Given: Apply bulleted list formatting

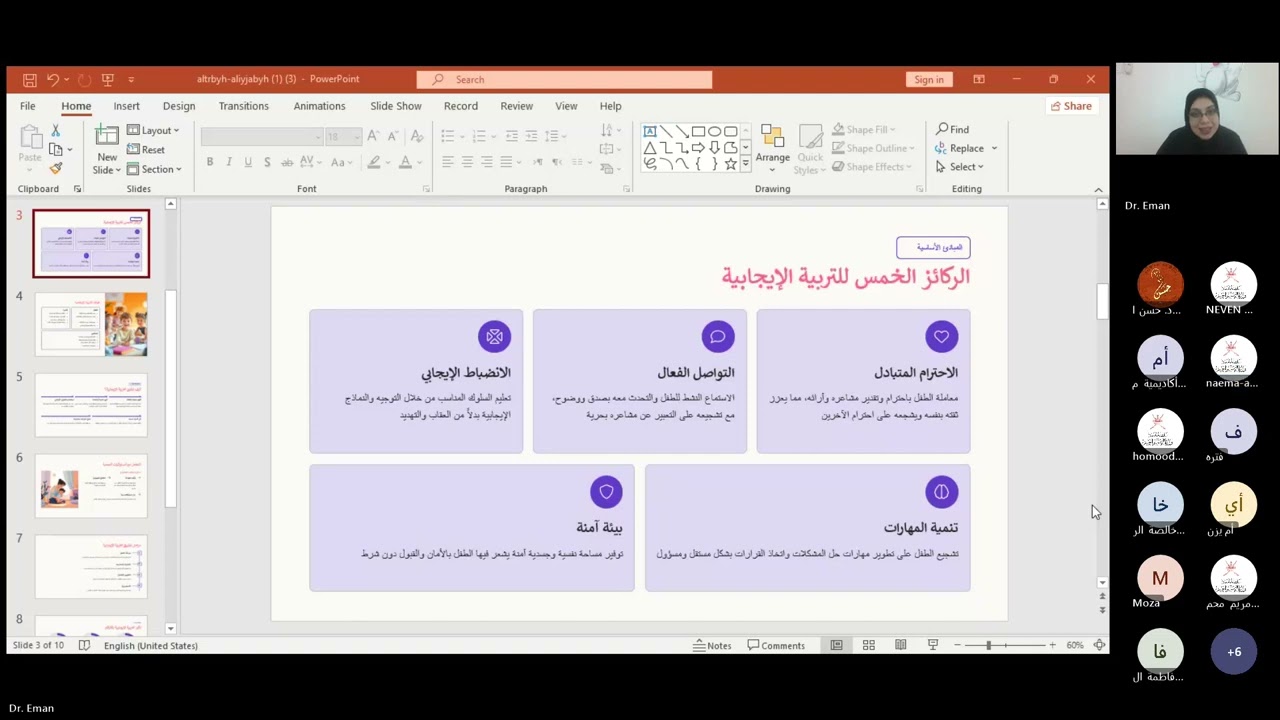Looking at the screenshot, I should click(448, 136).
